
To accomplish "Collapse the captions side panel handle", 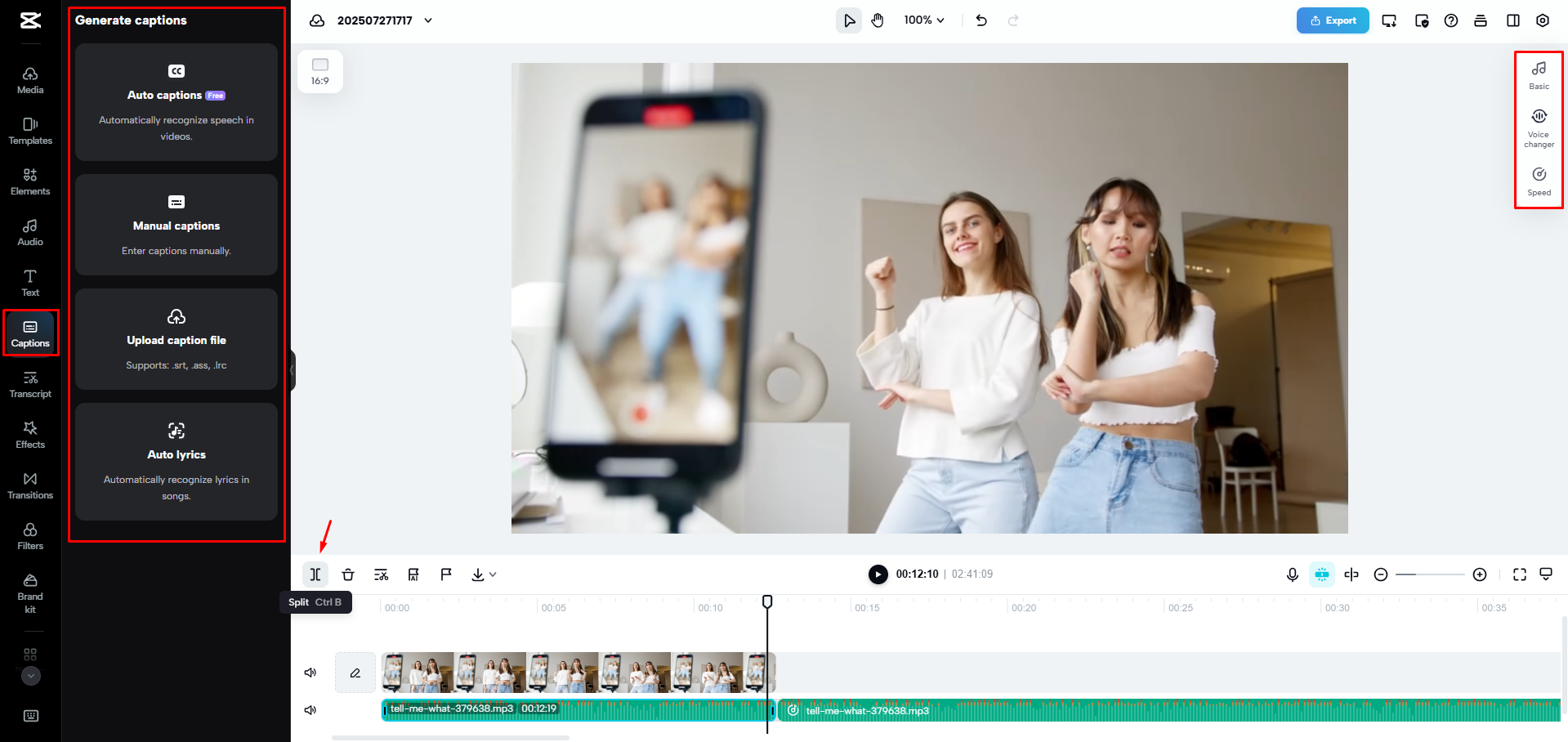I will 292,370.
